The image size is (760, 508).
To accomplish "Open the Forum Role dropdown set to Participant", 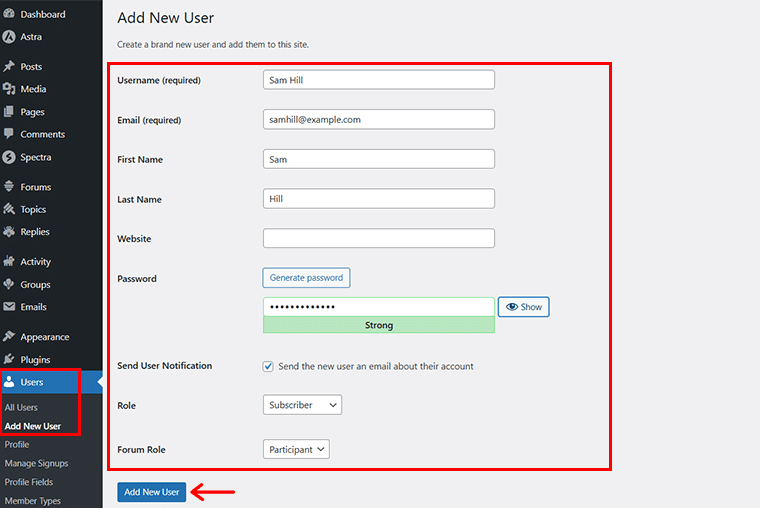I will pyautogui.click(x=296, y=449).
